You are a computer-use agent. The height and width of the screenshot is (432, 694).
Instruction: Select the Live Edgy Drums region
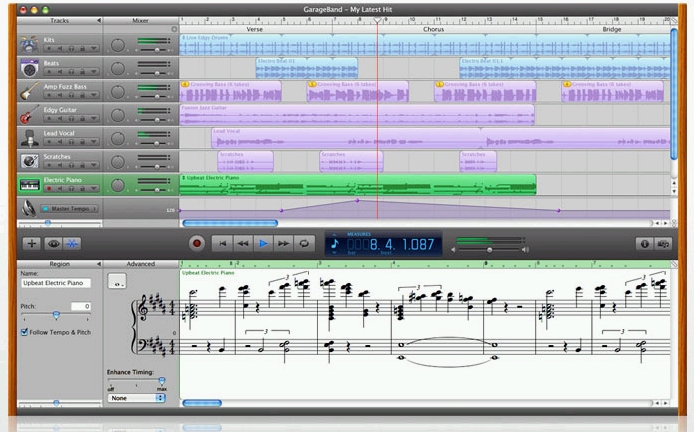[425, 45]
